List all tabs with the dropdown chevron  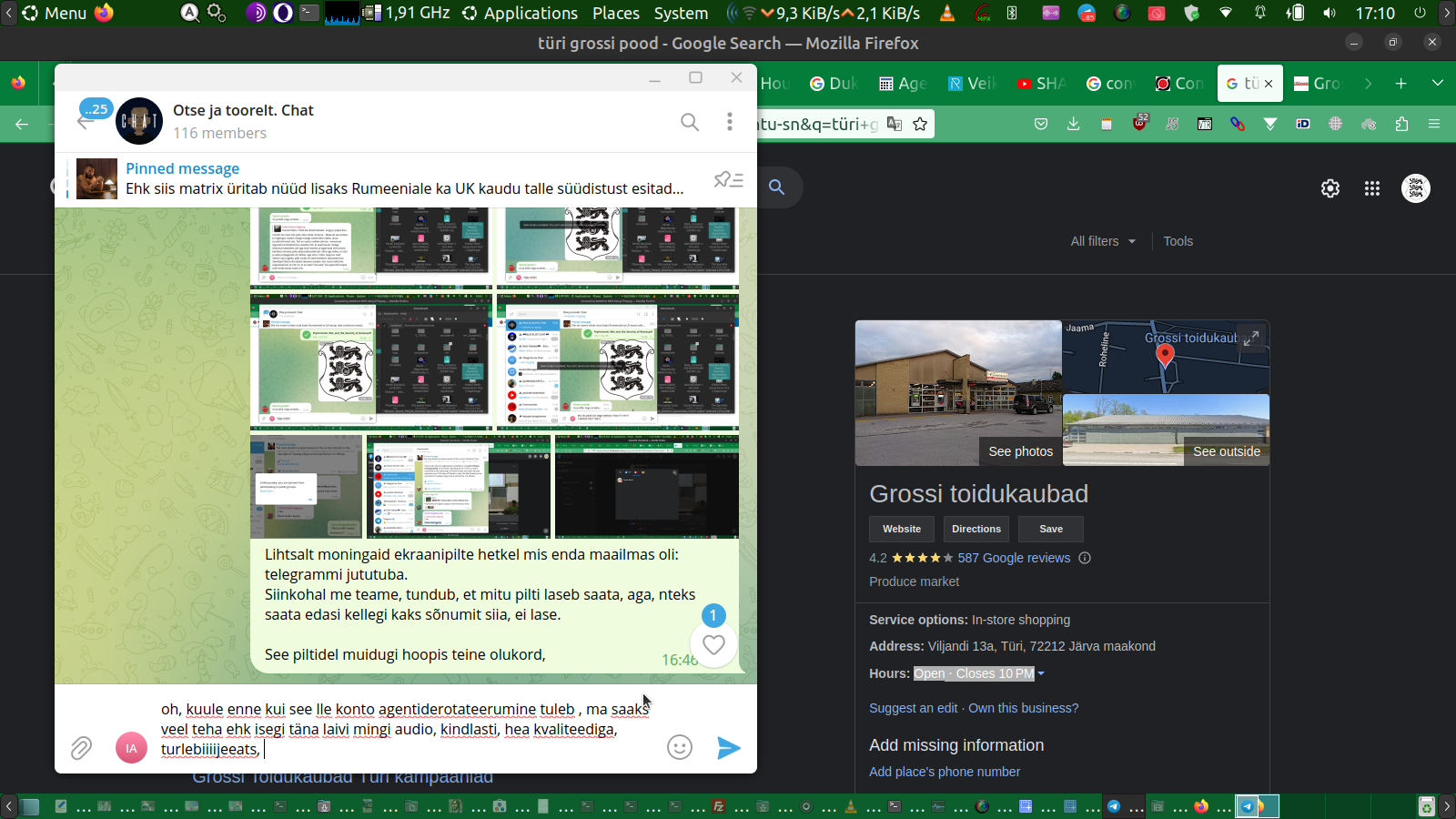point(1438,84)
